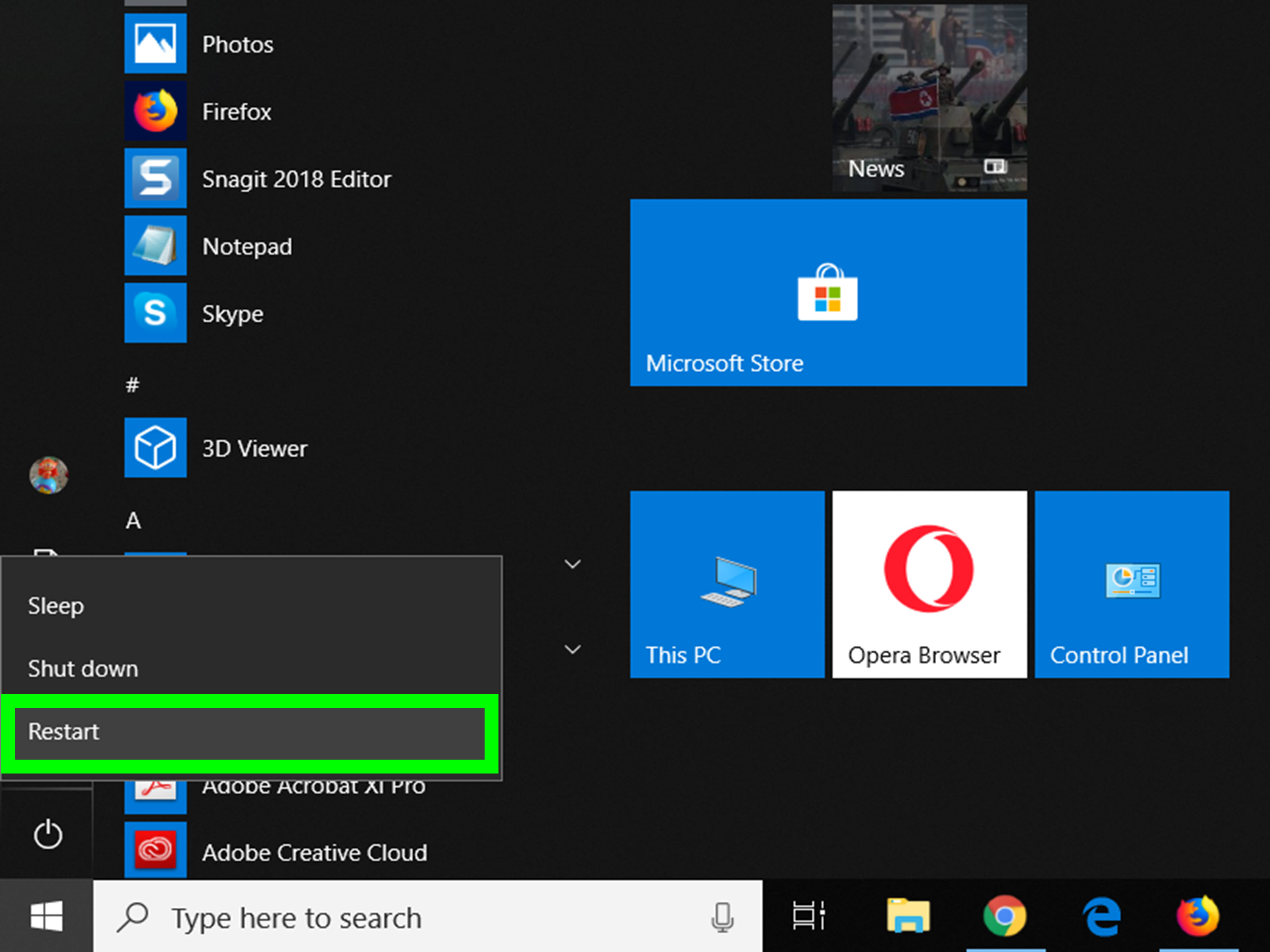Click the user account avatar

[49, 475]
